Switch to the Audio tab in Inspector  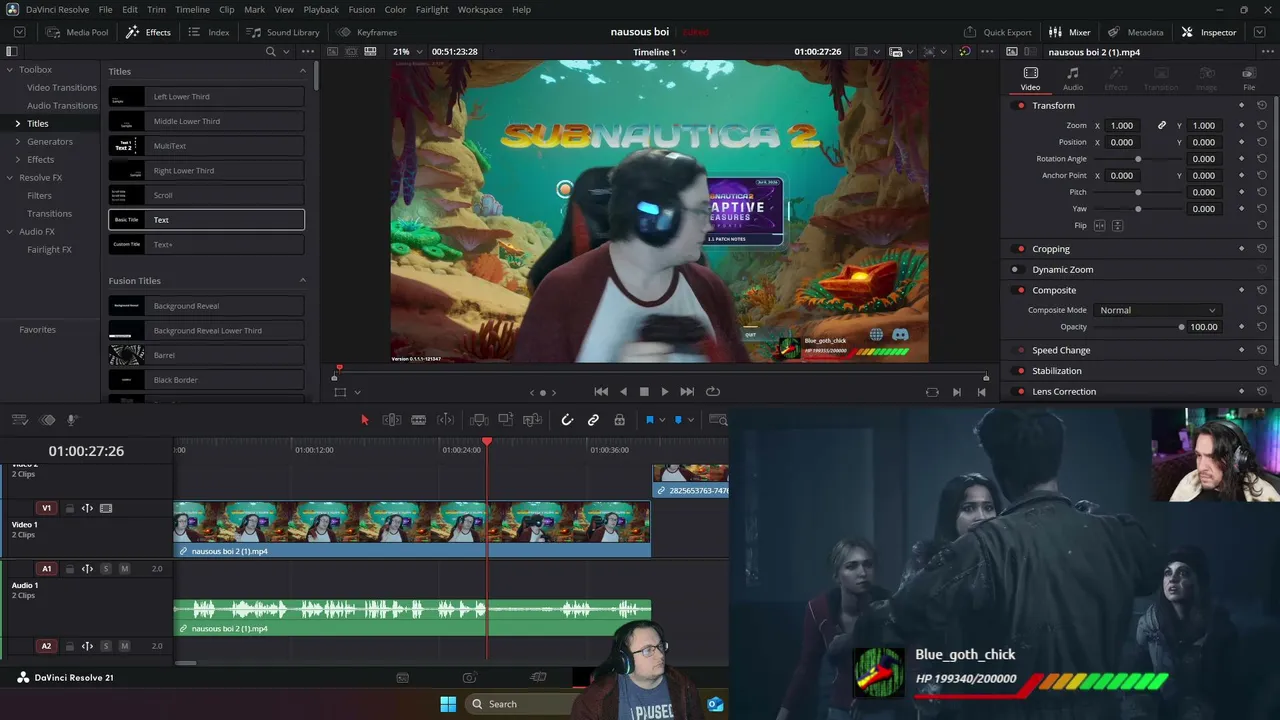click(1073, 78)
